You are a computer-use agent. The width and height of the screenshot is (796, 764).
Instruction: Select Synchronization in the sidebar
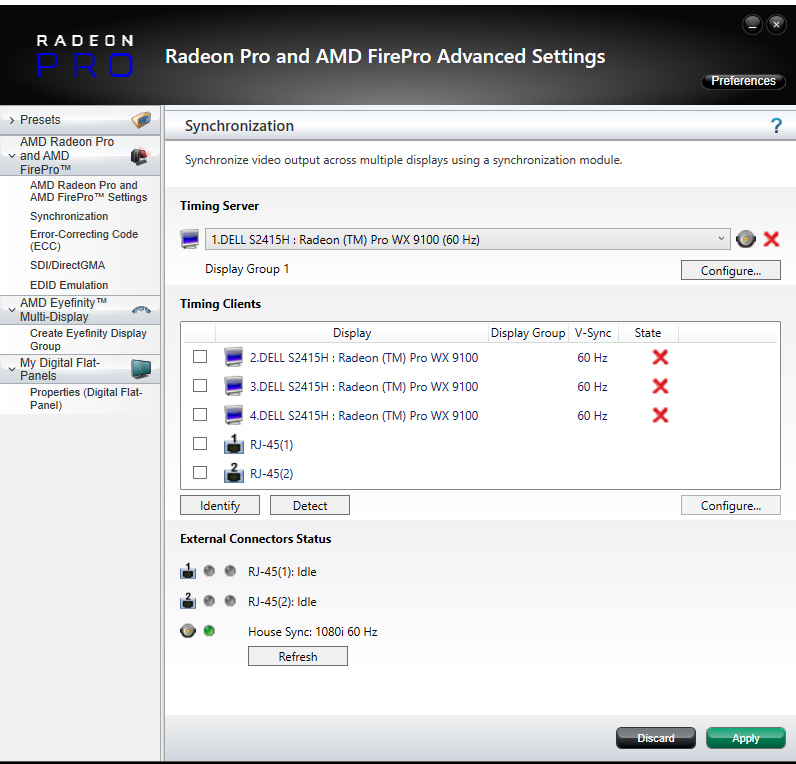(69, 216)
